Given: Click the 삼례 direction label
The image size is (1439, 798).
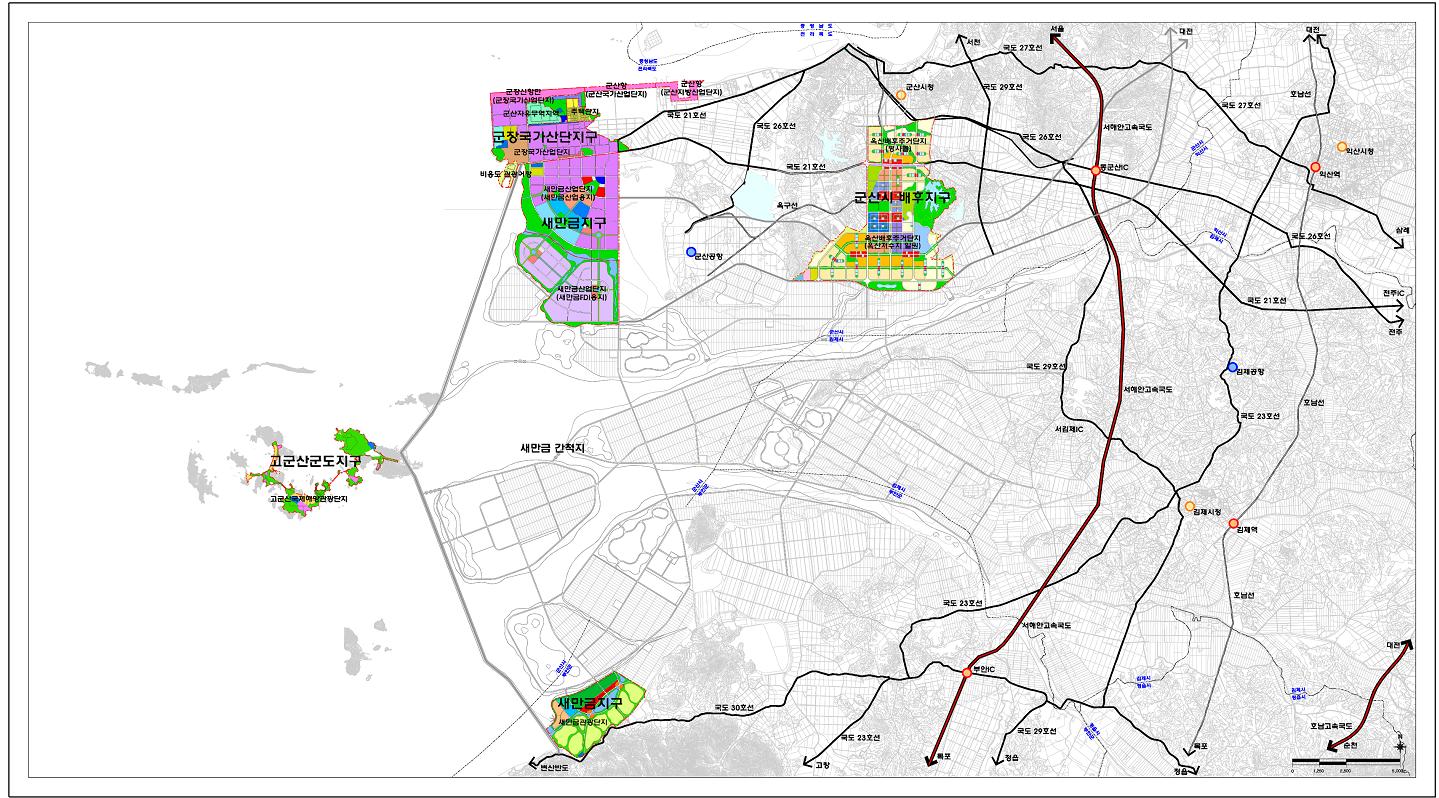Looking at the screenshot, I should tap(1401, 230).
